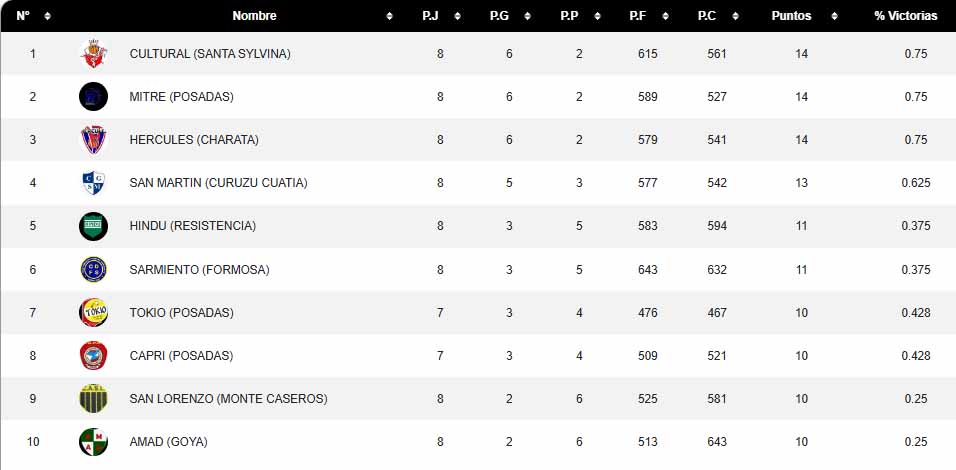Open the SARMIENTO (FORMOSA) team name

[199, 269]
